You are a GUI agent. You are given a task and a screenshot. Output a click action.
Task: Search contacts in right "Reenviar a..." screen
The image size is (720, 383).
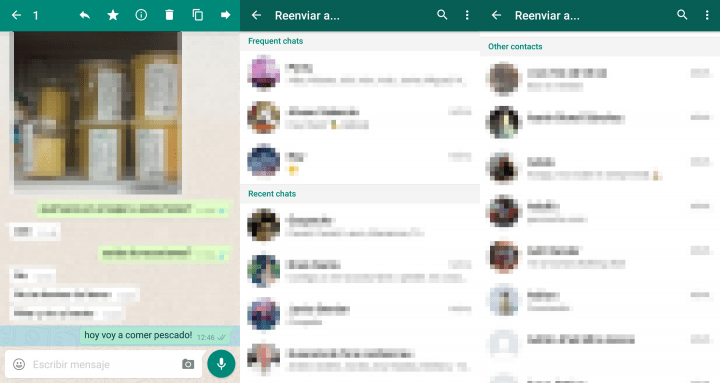coord(682,15)
